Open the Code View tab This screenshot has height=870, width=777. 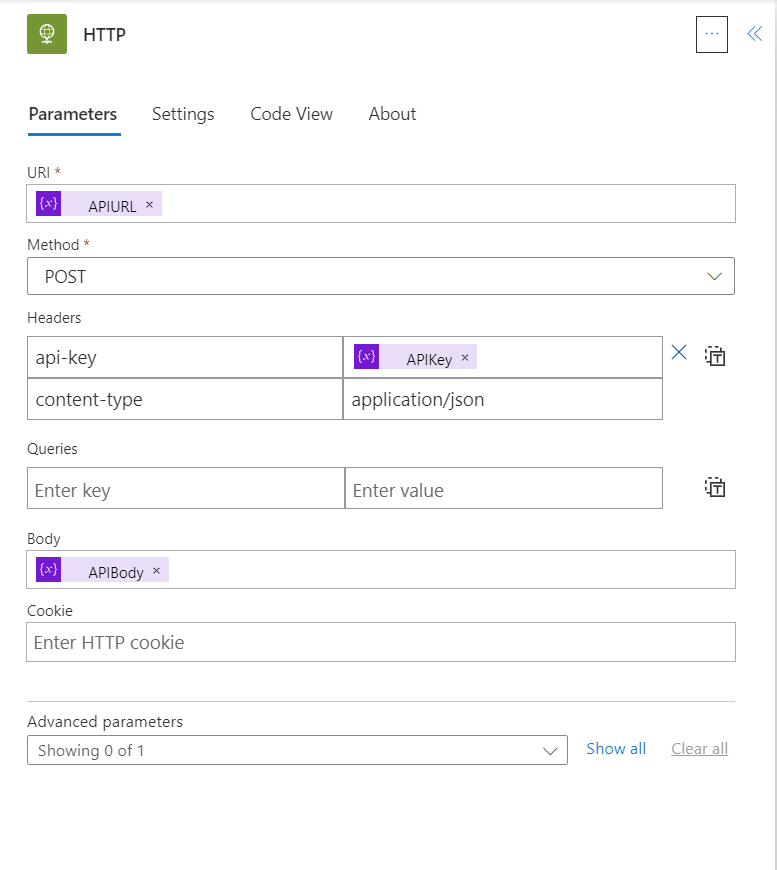pos(291,114)
